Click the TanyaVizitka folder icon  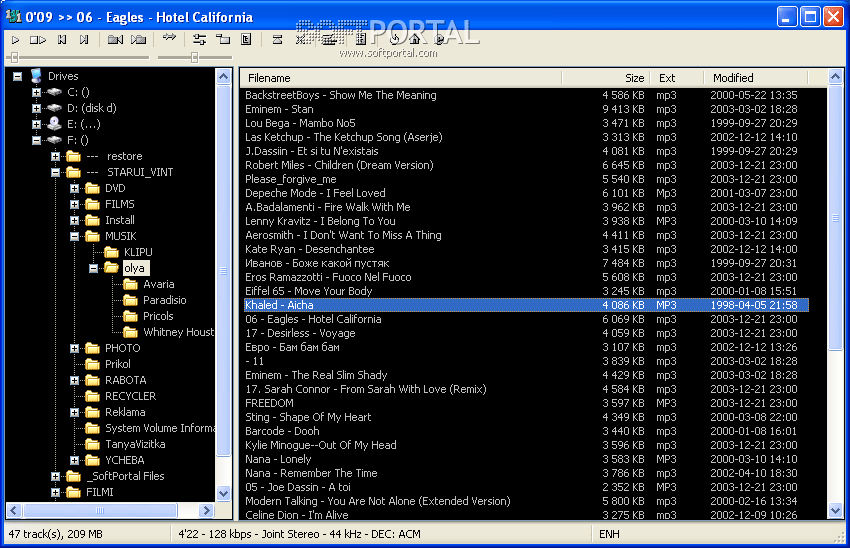click(x=93, y=444)
